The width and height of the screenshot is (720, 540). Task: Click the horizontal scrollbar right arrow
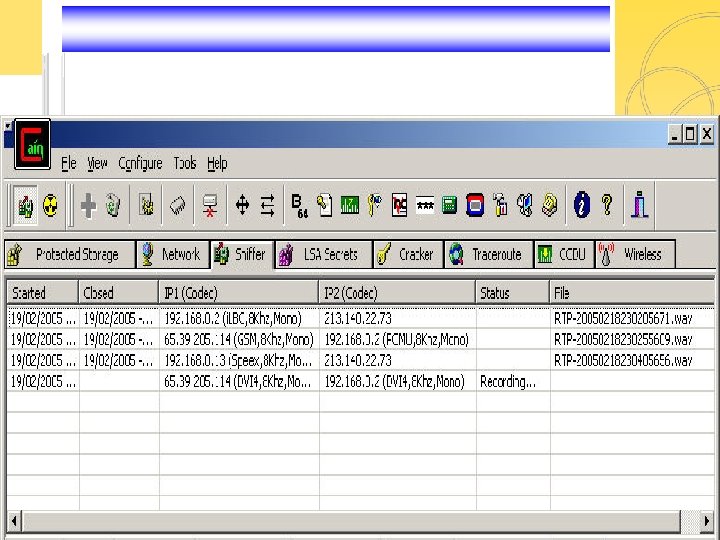coord(706,521)
